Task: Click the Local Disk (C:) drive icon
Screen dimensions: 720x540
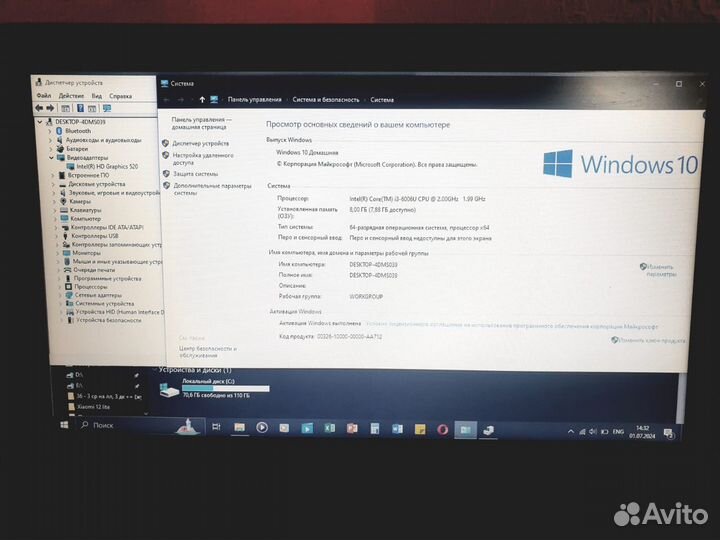Action: pyautogui.click(x=169, y=390)
